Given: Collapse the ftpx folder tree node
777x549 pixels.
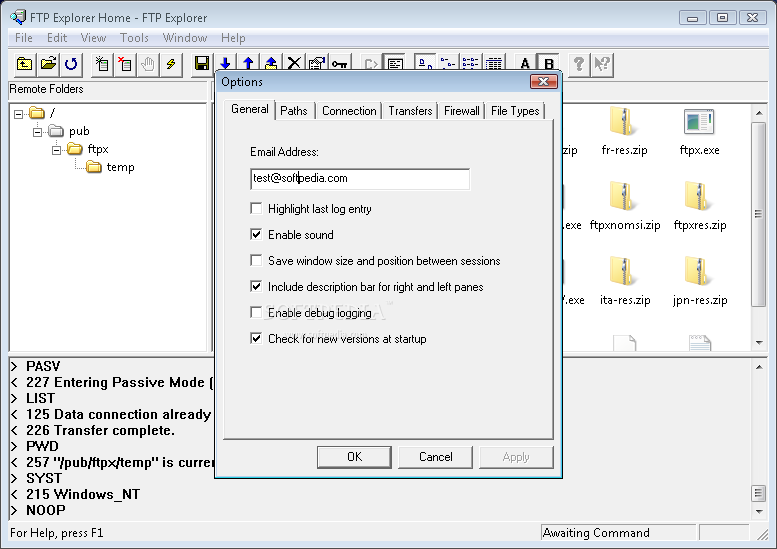Looking at the screenshot, I should (56, 150).
